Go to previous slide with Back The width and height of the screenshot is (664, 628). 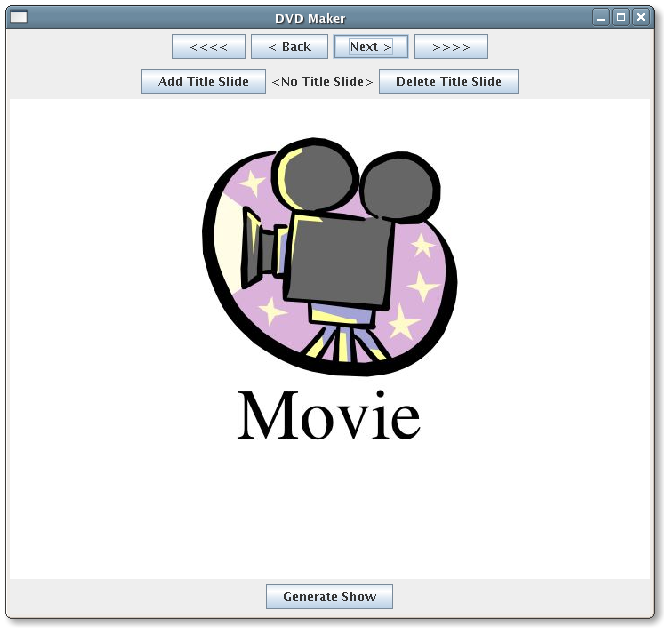pyautogui.click(x=289, y=47)
